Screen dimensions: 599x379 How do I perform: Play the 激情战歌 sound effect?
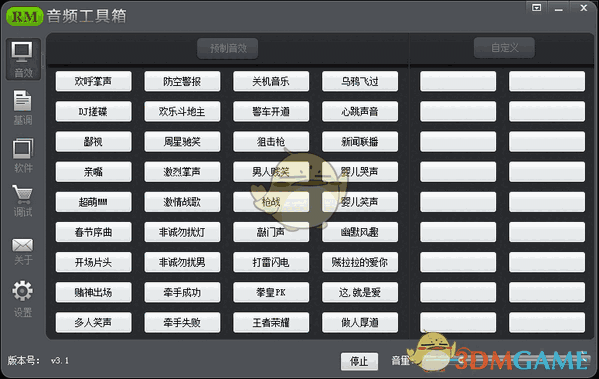tap(182, 202)
